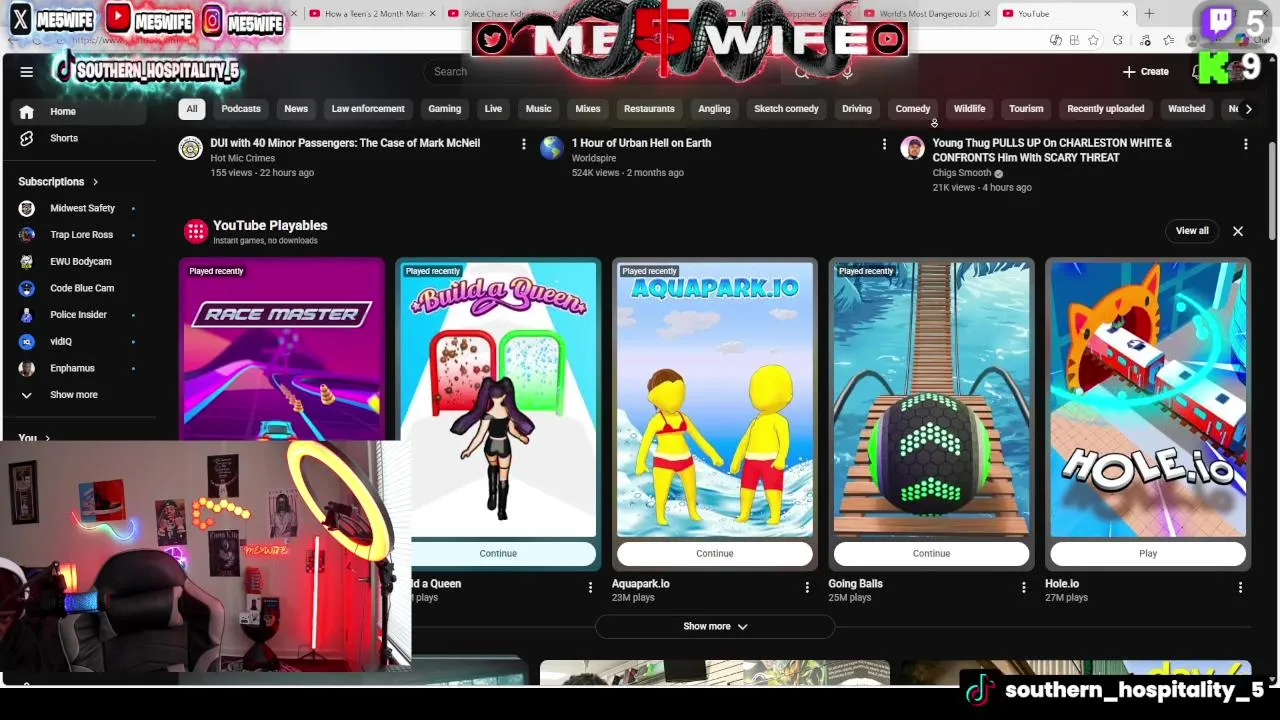This screenshot has height=720, width=1280.
Task: Select the Live filter chip
Action: [493, 109]
